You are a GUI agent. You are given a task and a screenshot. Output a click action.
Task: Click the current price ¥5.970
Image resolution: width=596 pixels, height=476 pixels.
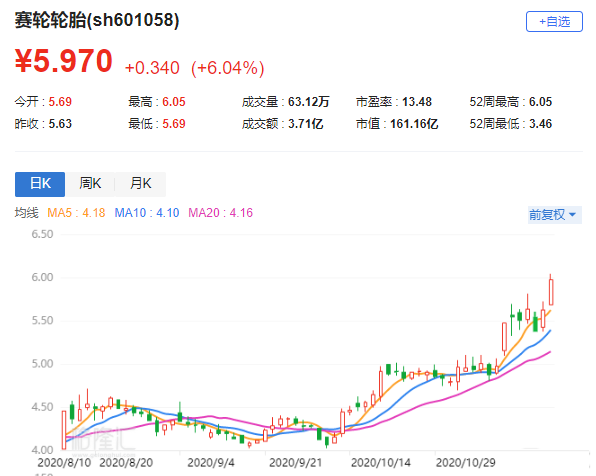63,61
